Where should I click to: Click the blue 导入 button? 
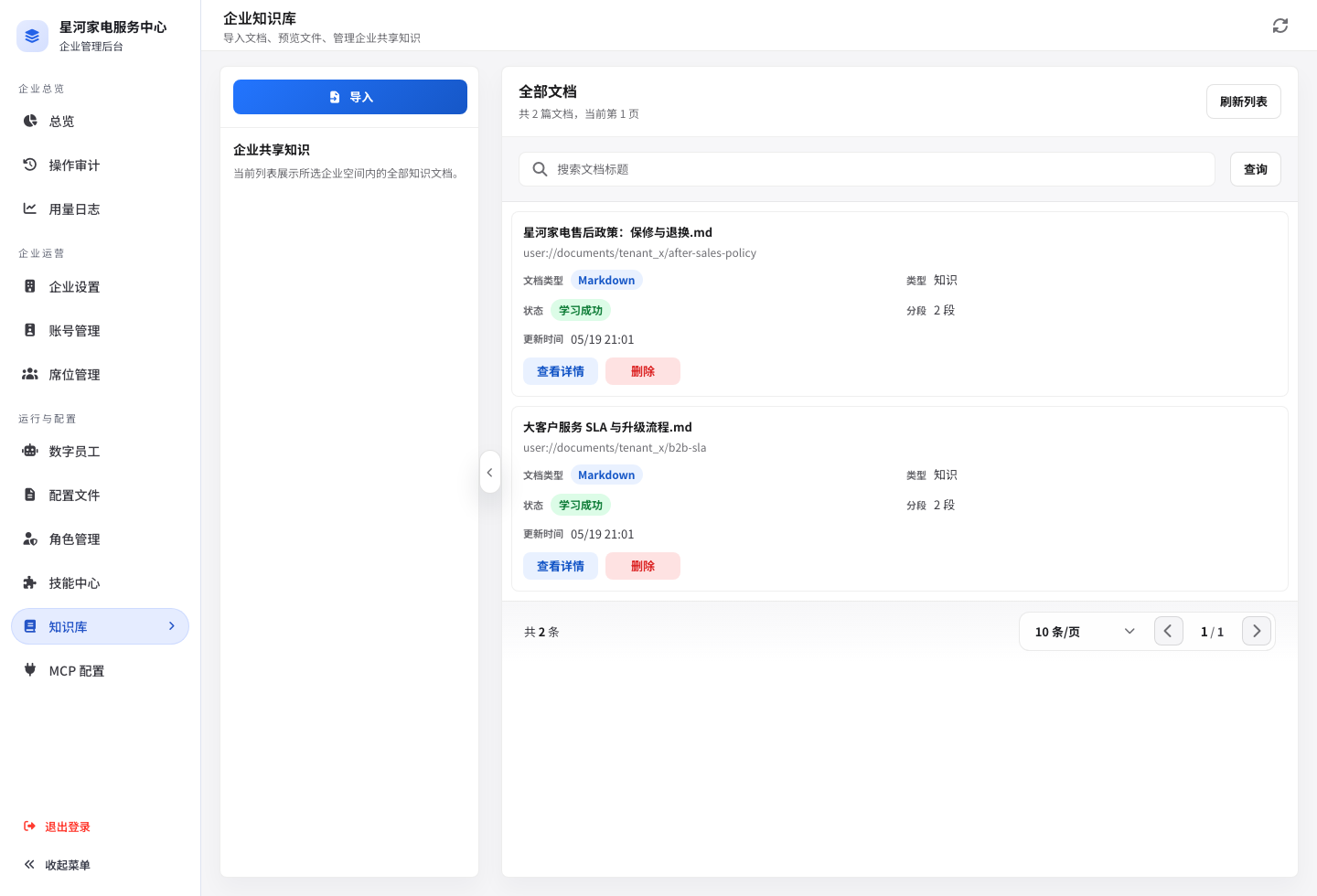pyautogui.click(x=350, y=97)
